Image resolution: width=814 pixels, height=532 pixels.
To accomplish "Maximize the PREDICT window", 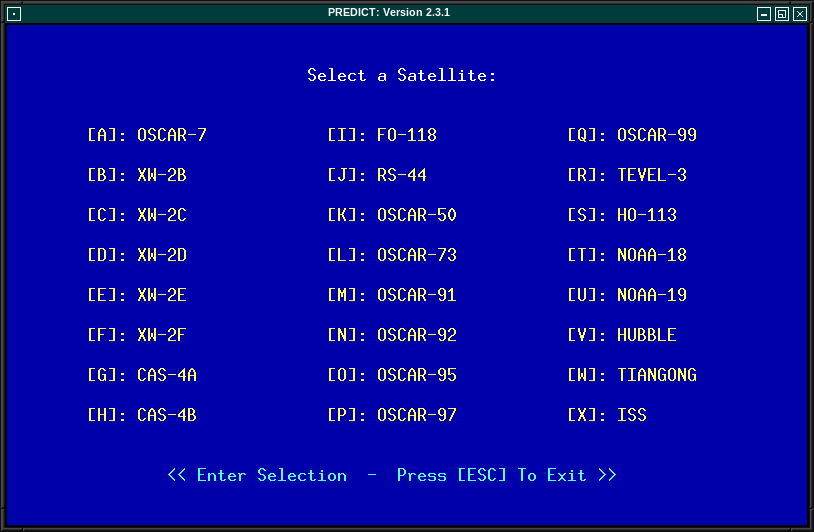I will click(782, 14).
